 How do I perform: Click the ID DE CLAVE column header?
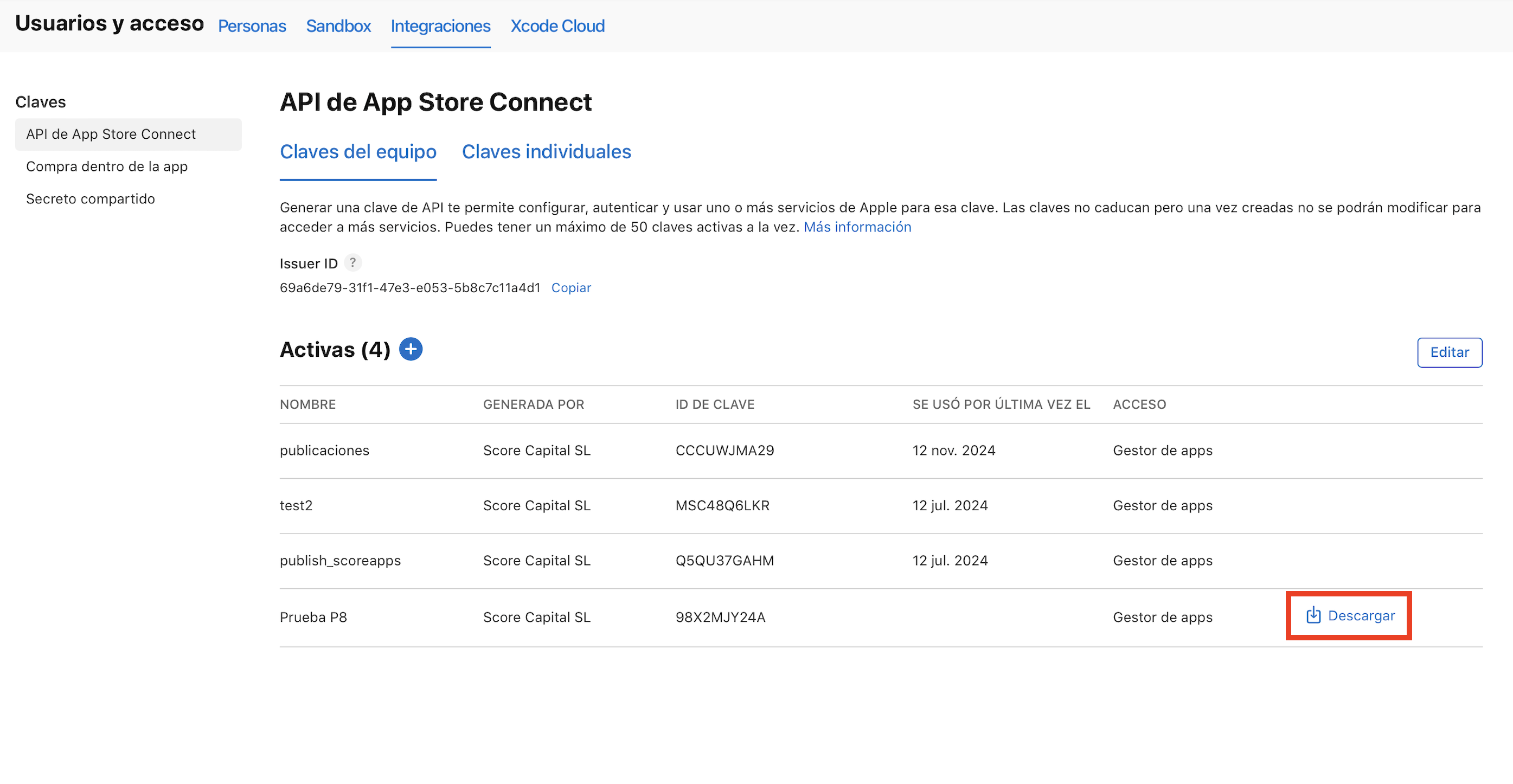click(715, 404)
